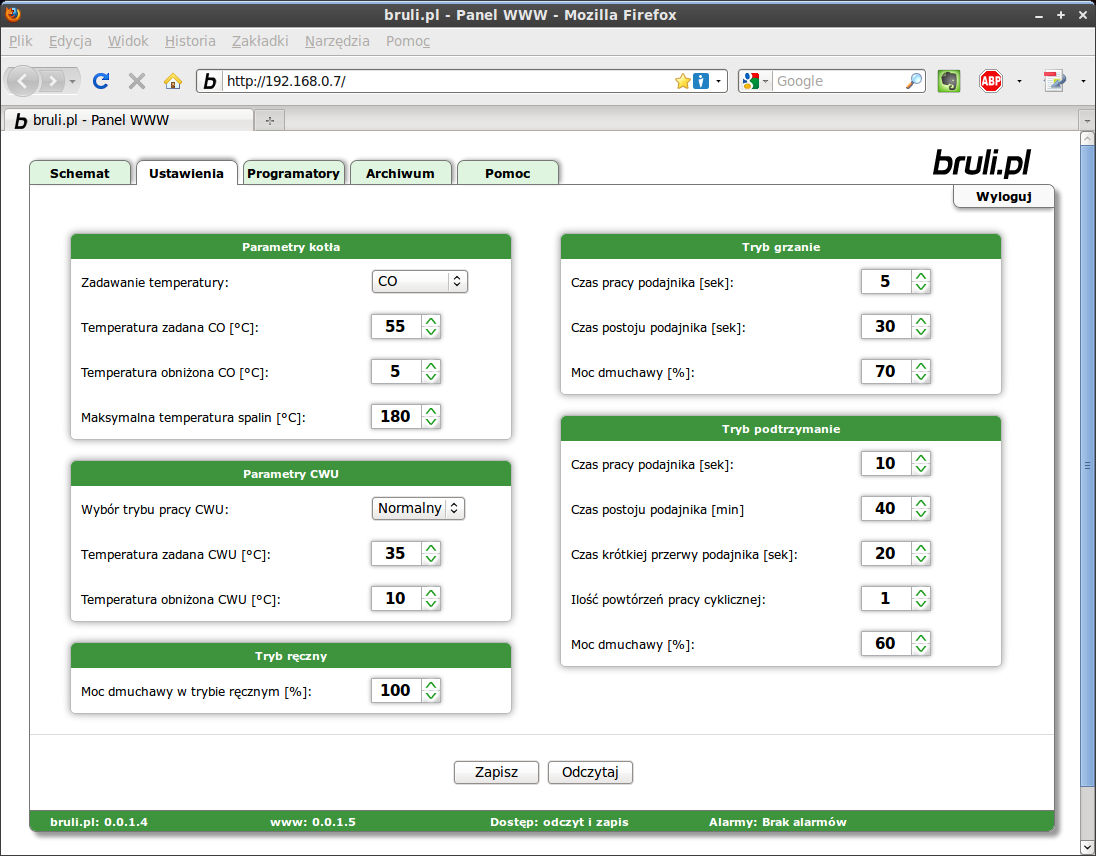Click the blue info icon in address bar
Image resolution: width=1096 pixels, height=856 pixels.
coord(700,81)
